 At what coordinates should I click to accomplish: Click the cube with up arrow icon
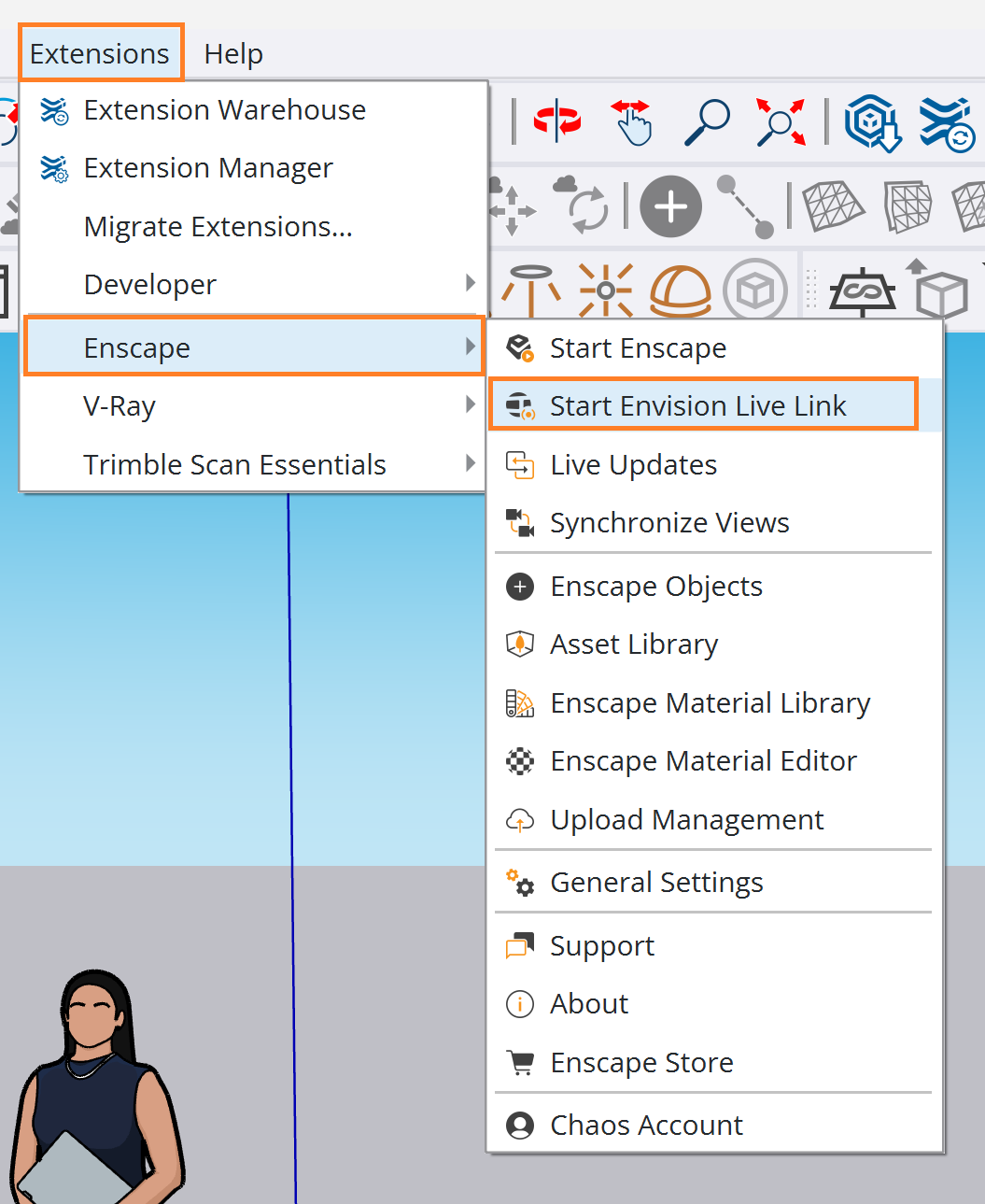click(936, 290)
